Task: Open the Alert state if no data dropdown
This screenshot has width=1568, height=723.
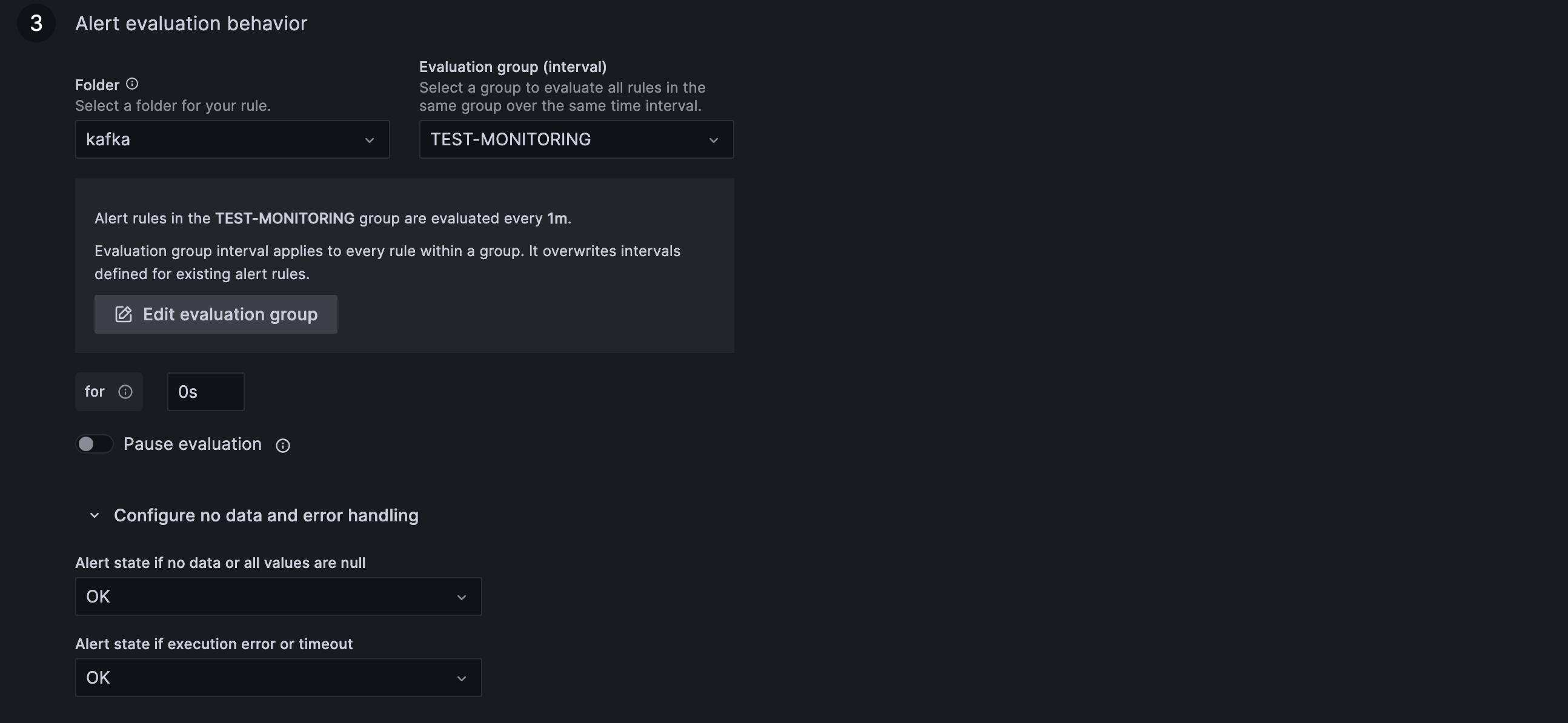Action: point(278,596)
